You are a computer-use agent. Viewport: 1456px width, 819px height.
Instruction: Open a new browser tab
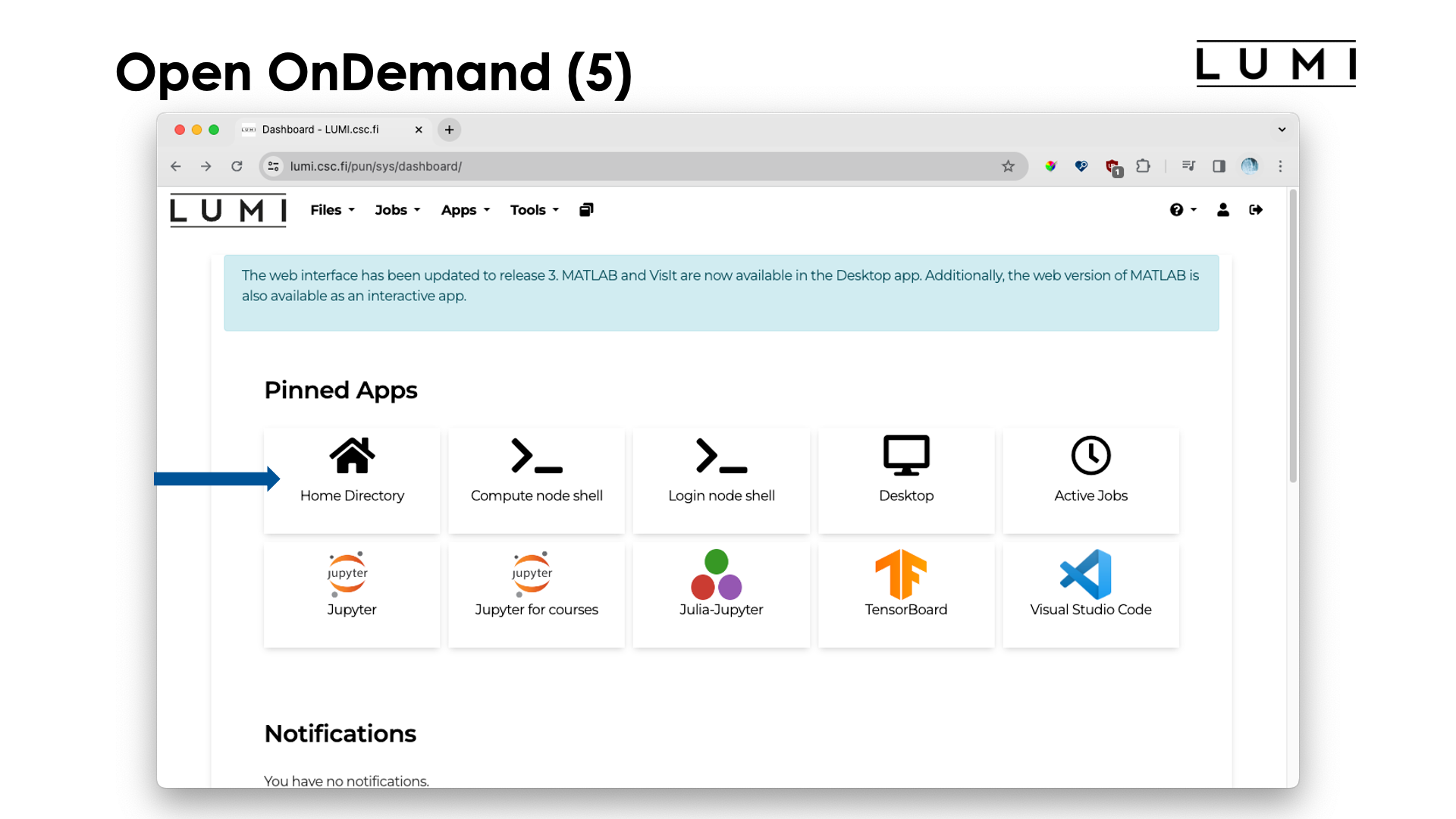(449, 130)
